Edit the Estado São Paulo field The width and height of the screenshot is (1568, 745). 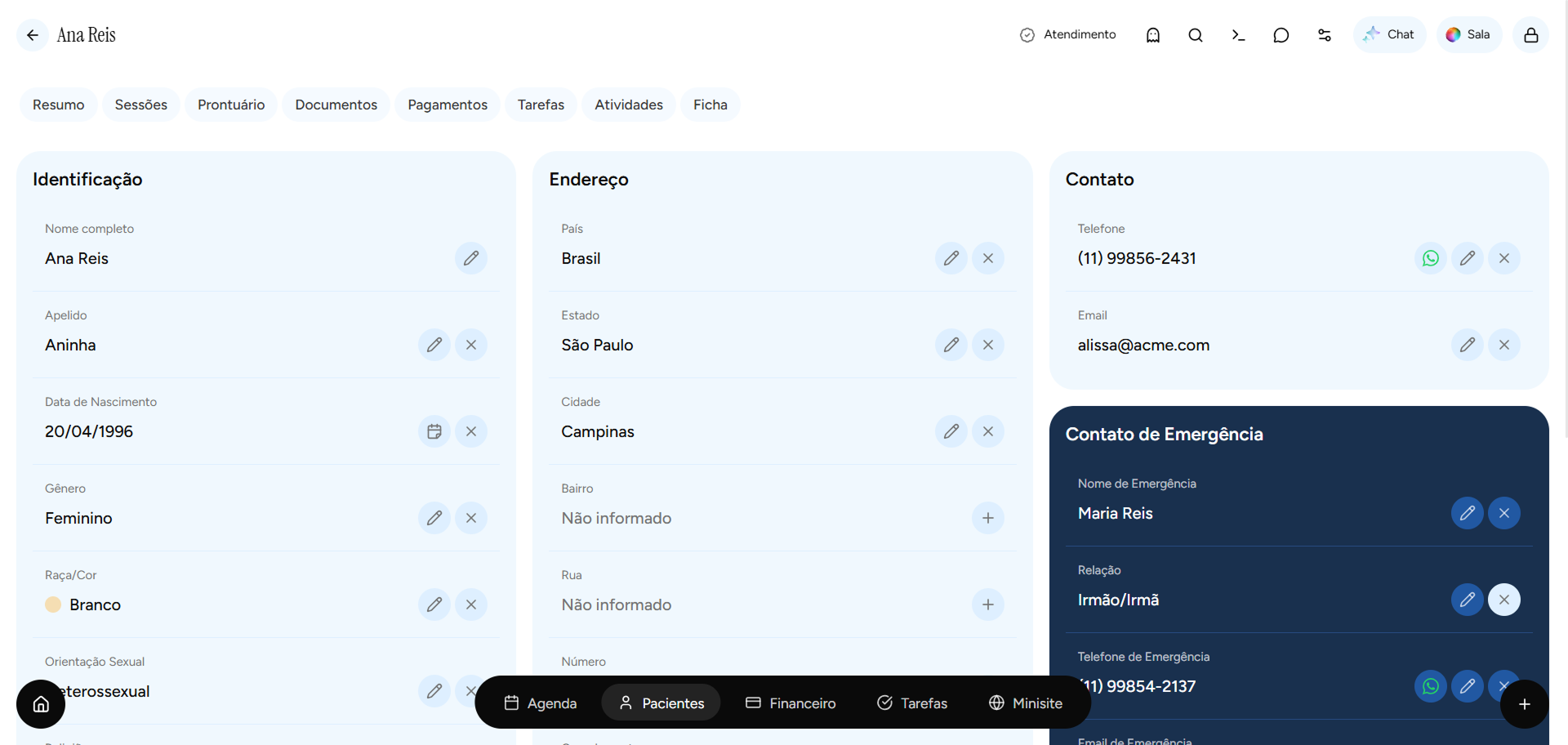951,345
